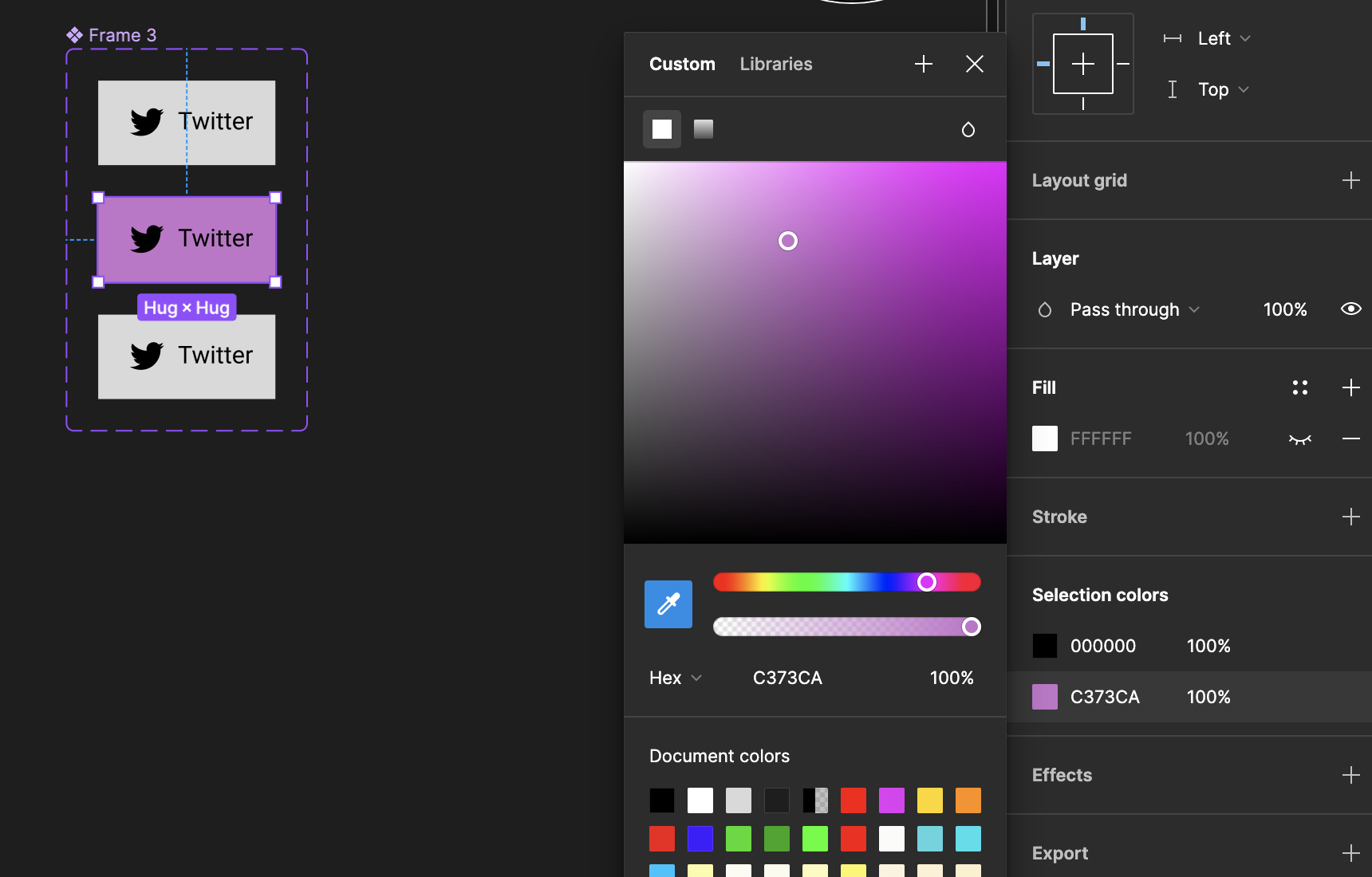Click the Export section heading
Image resolution: width=1372 pixels, height=877 pixels.
tap(1060, 853)
